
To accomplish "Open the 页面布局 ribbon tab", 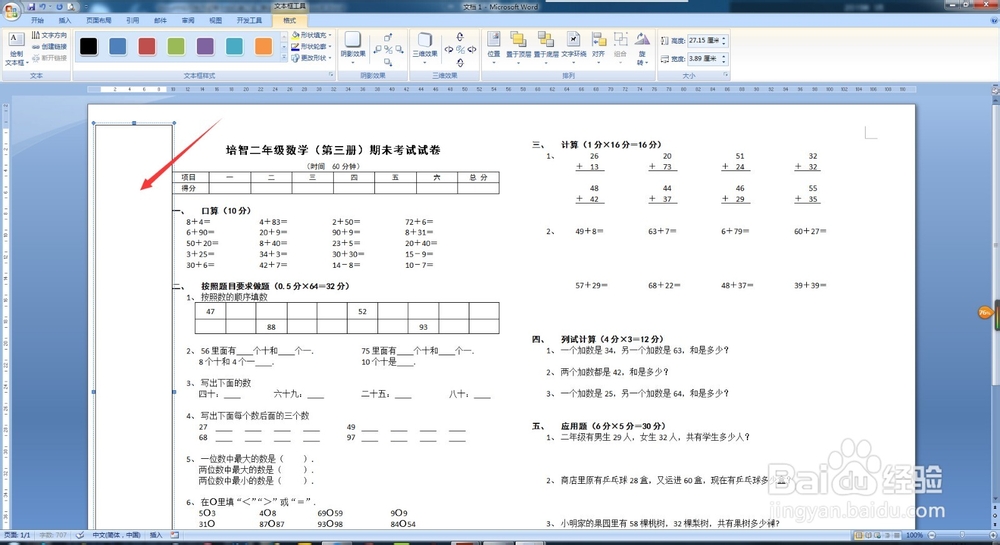I will pos(99,20).
